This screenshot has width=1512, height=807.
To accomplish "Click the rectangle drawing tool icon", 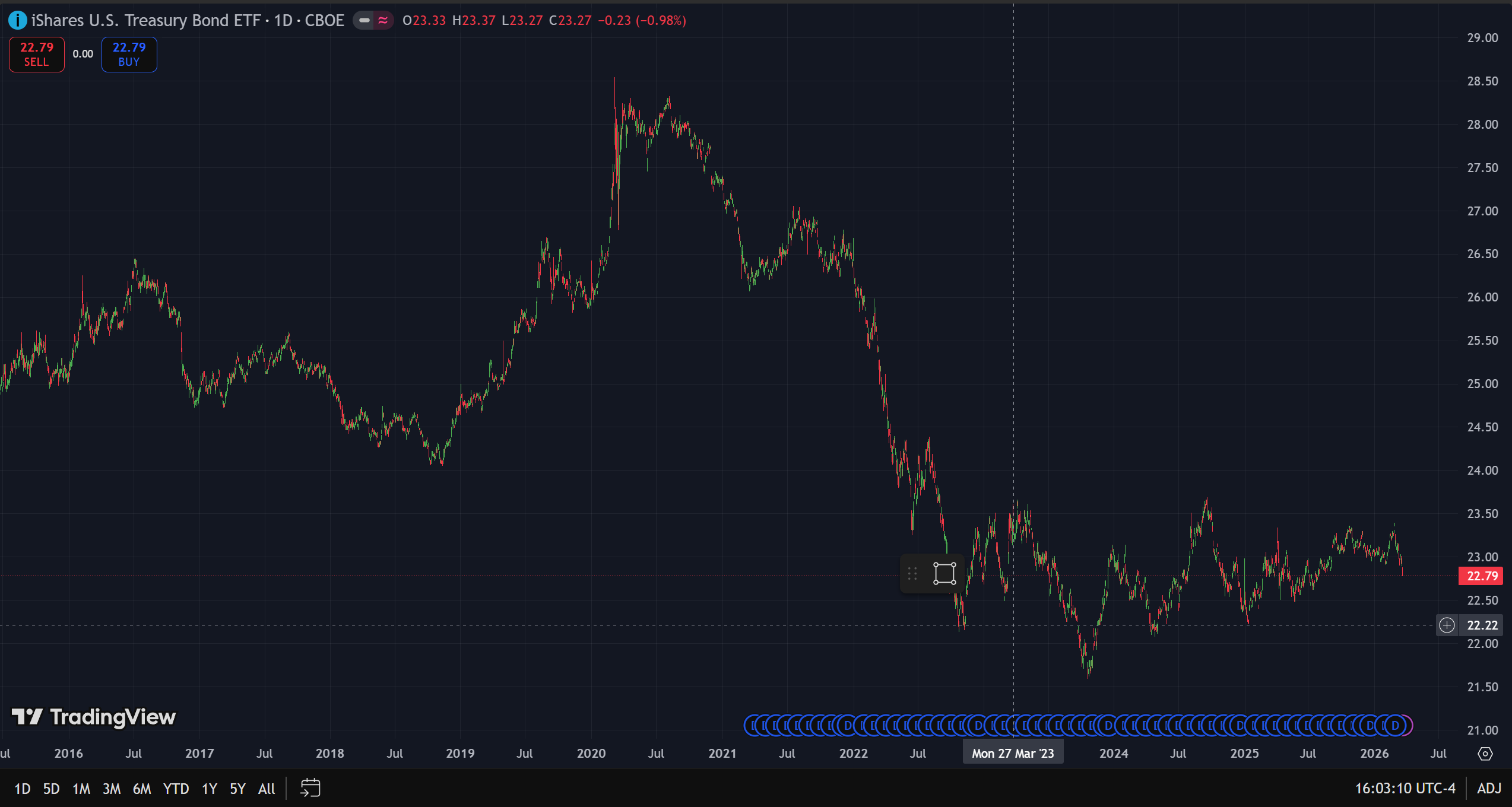I will tap(944, 574).
